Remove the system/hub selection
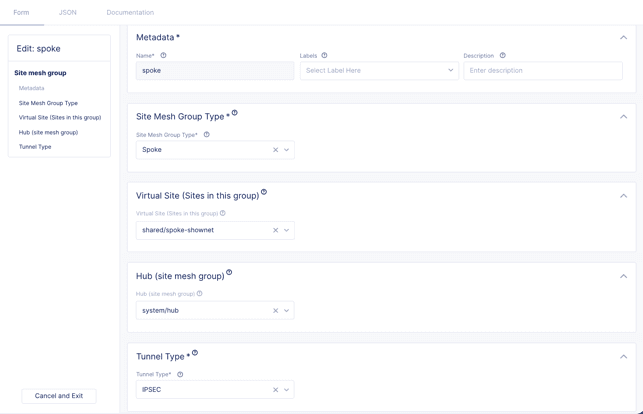This screenshot has width=643, height=414. [276, 311]
